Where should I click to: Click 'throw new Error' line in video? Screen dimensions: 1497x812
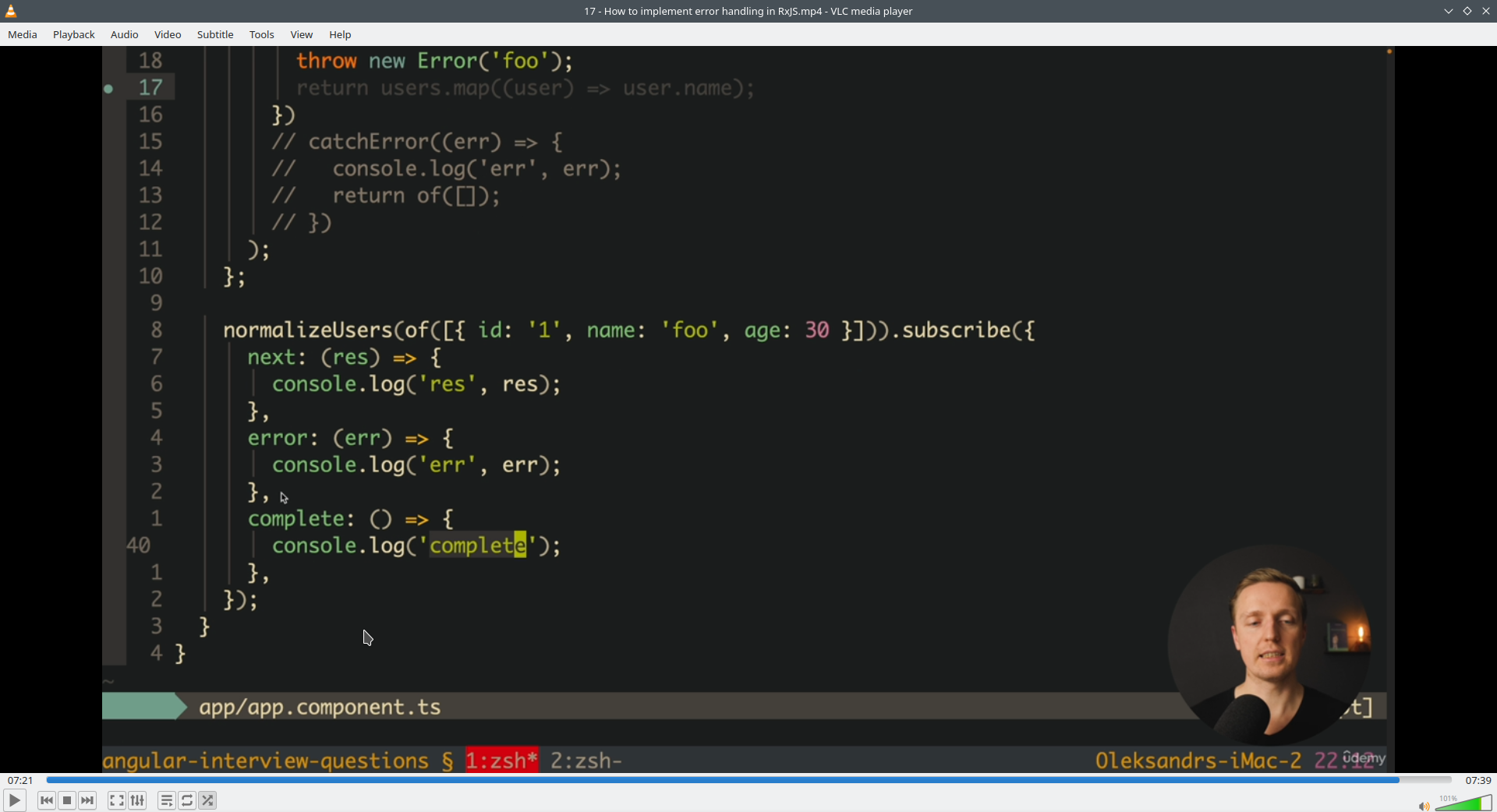(x=434, y=61)
